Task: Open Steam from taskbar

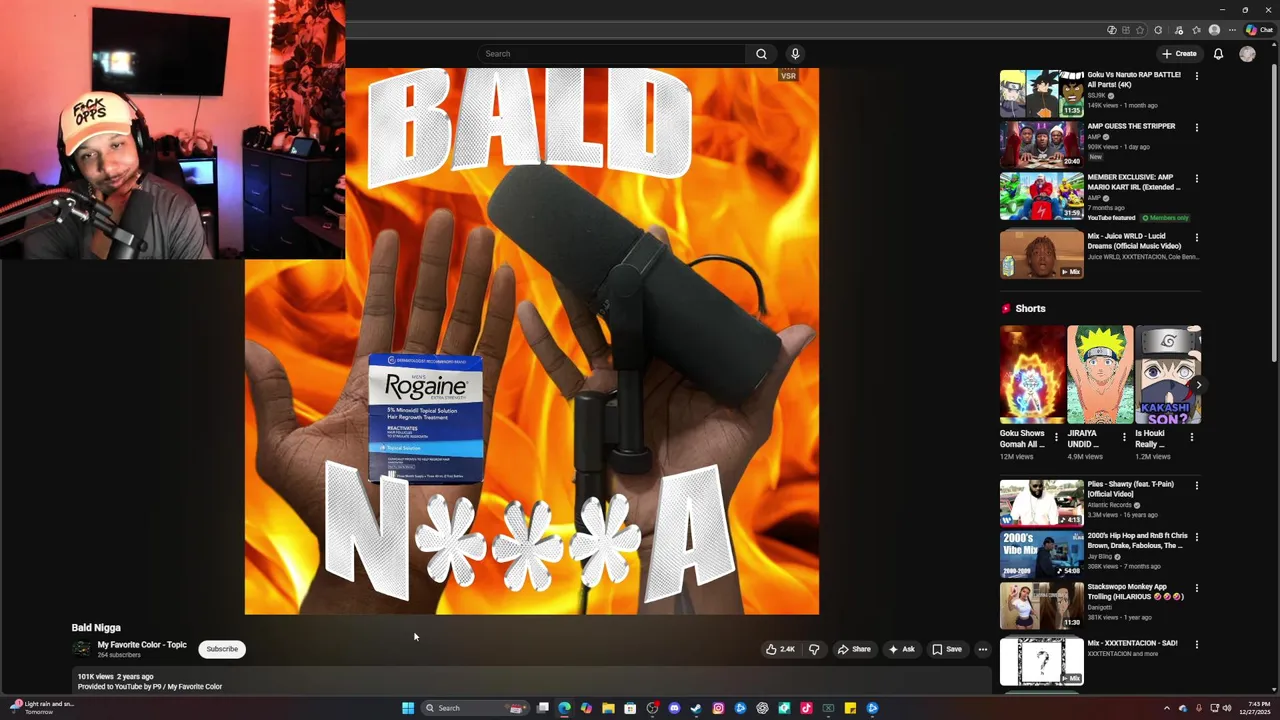Action: pyautogui.click(x=696, y=708)
